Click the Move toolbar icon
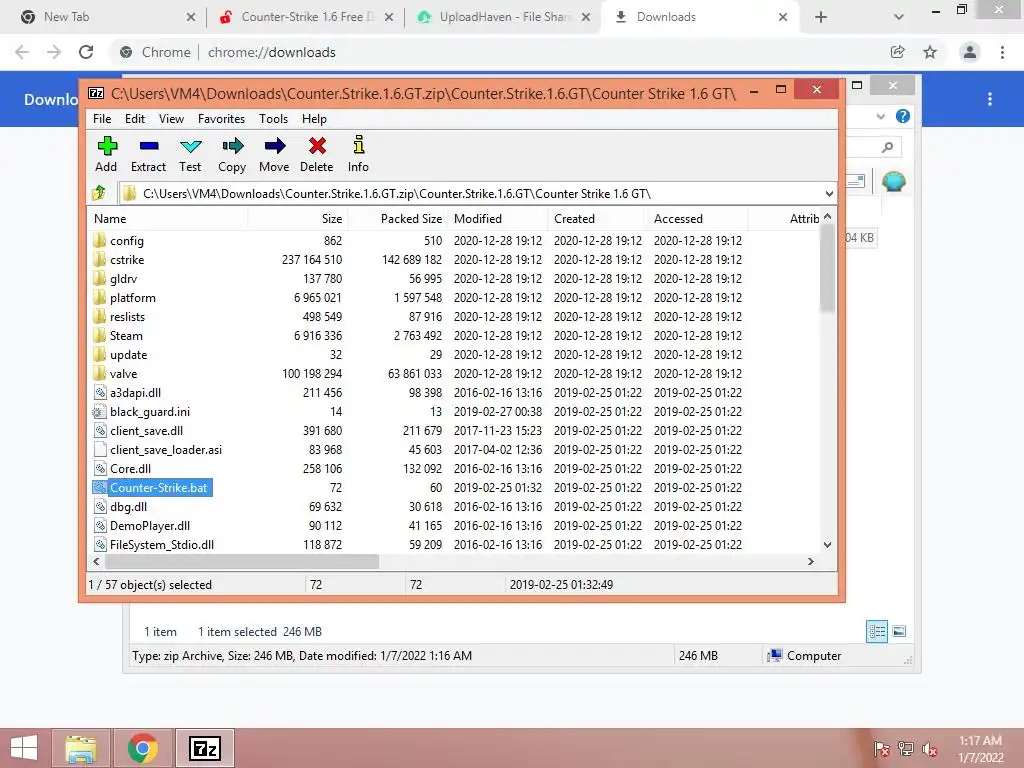The width and height of the screenshot is (1024, 768). (274, 146)
